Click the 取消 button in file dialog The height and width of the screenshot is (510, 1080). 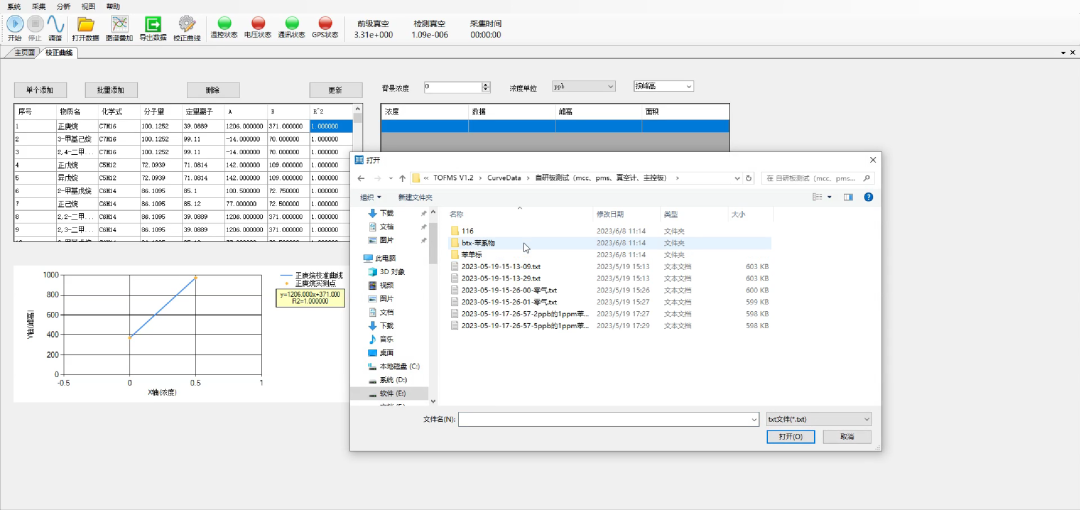tap(846, 437)
